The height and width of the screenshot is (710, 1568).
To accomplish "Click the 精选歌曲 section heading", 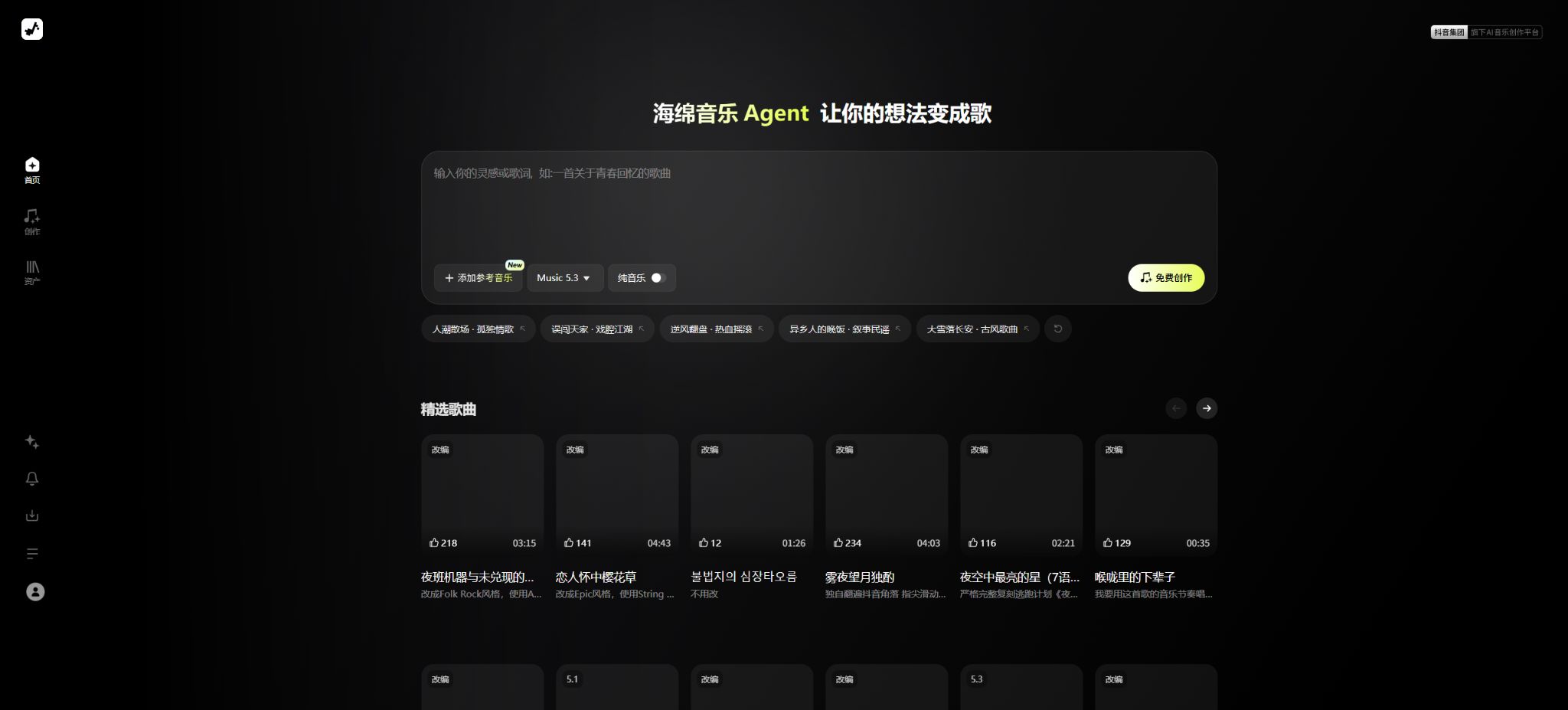I will 449,409.
